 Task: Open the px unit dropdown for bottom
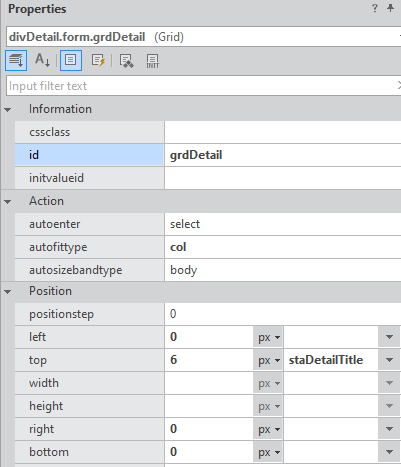[268, 452]
